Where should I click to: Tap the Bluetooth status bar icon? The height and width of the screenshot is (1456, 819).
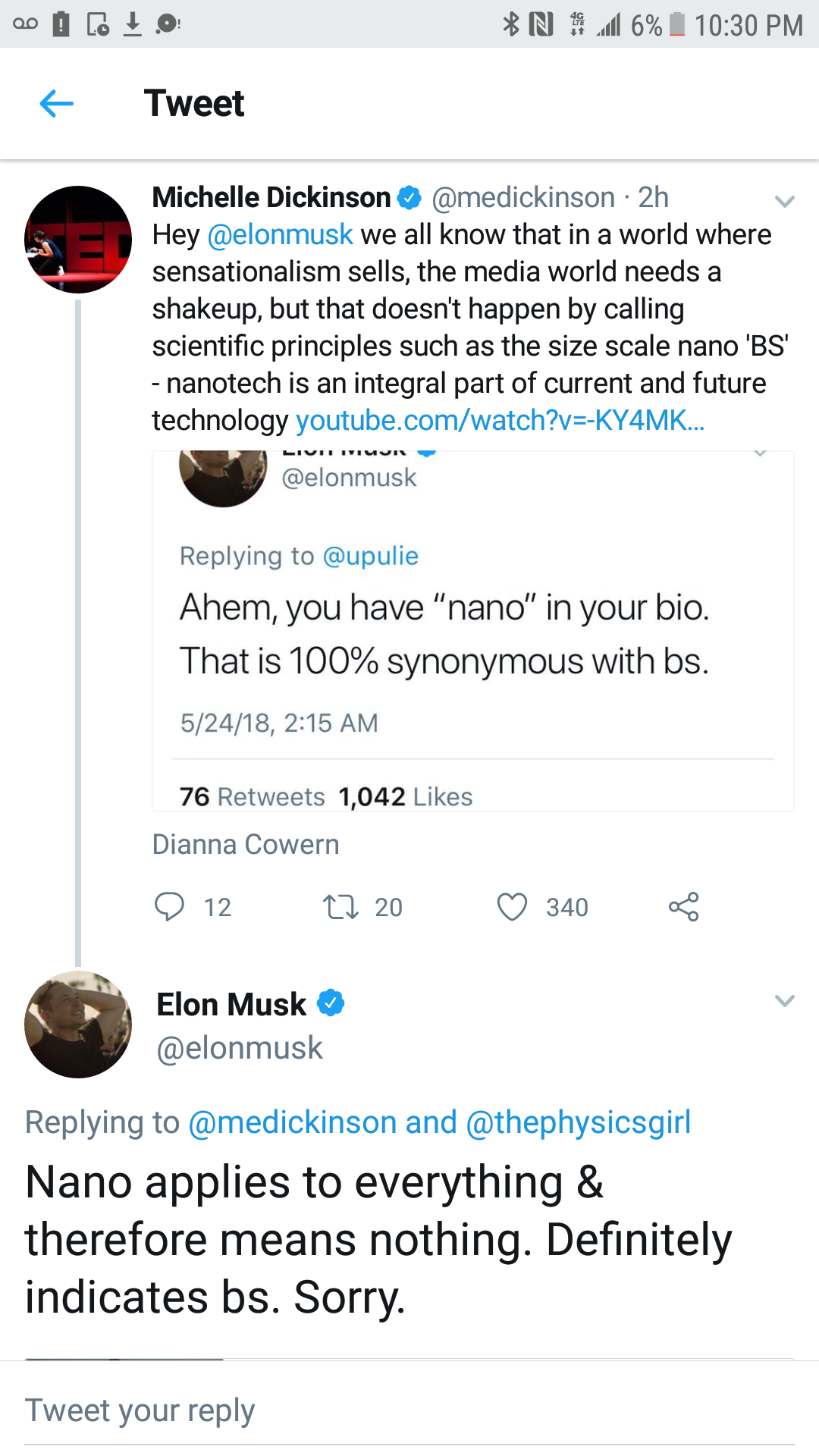pos(511,24)
